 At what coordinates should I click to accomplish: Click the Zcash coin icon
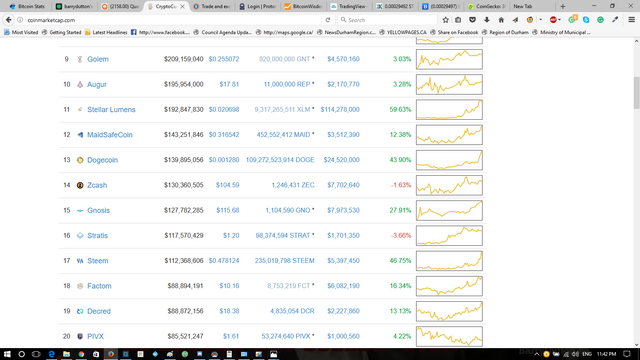[80, 185]
